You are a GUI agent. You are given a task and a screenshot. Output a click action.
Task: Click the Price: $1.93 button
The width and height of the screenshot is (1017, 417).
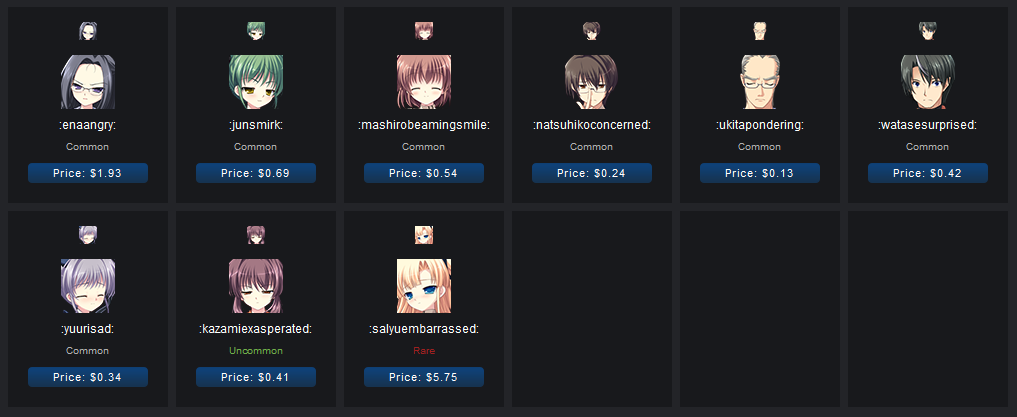(x=88, y=173)
